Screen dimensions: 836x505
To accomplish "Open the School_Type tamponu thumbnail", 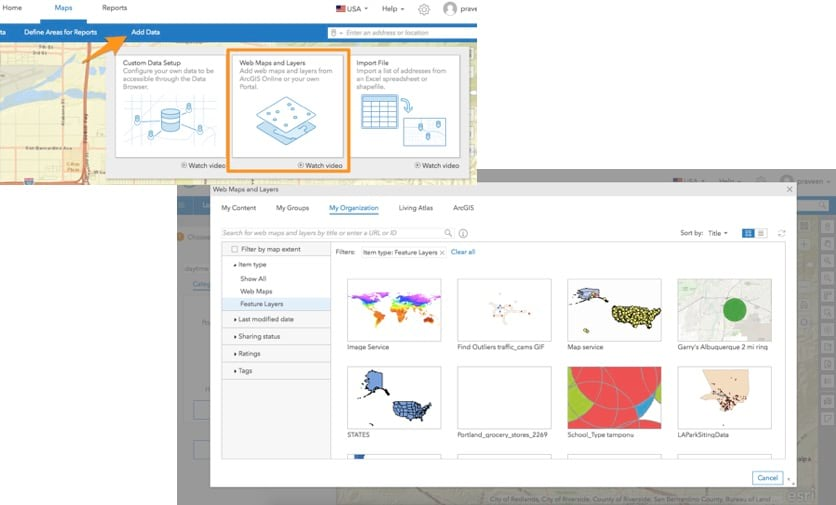I will (x=614, y=397).
